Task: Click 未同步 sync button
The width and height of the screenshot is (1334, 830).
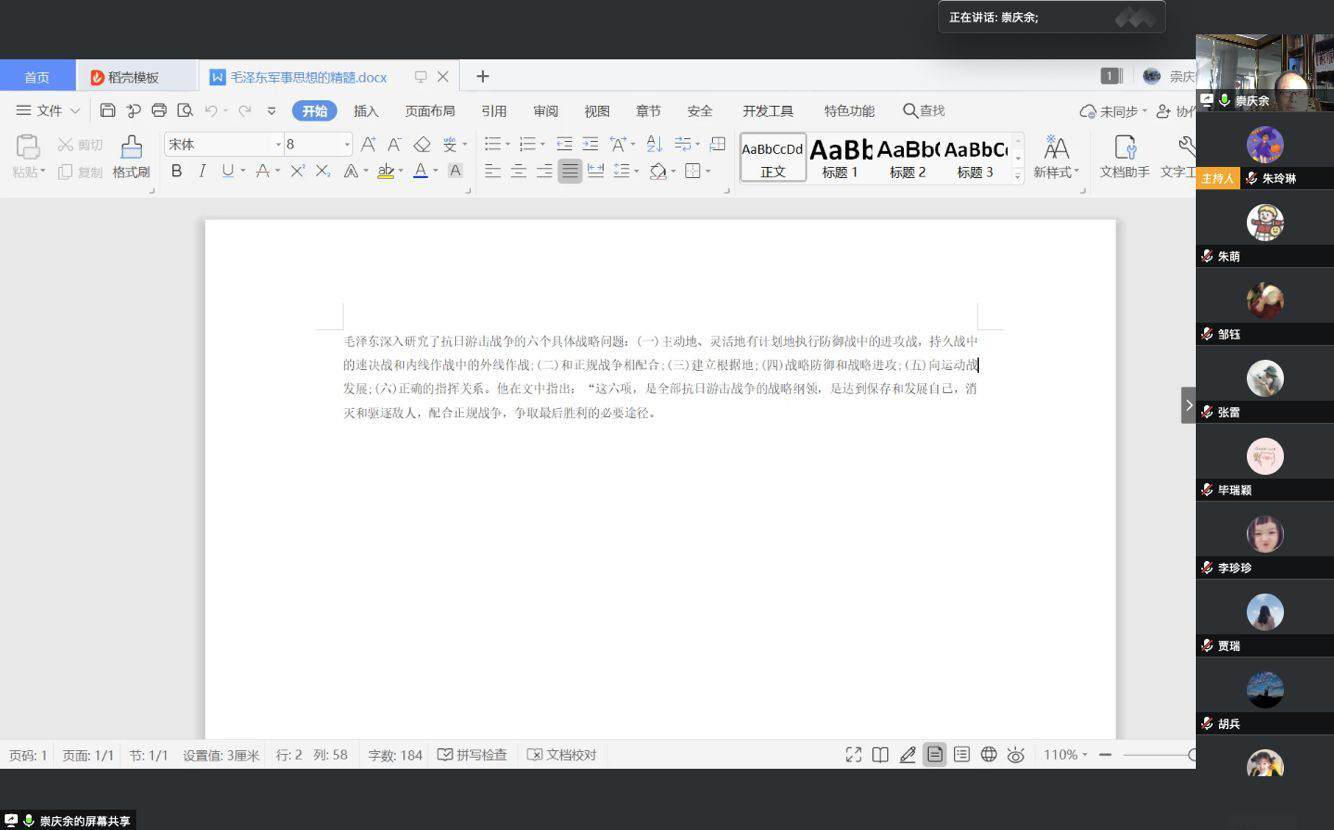Action: point(1113,111)
